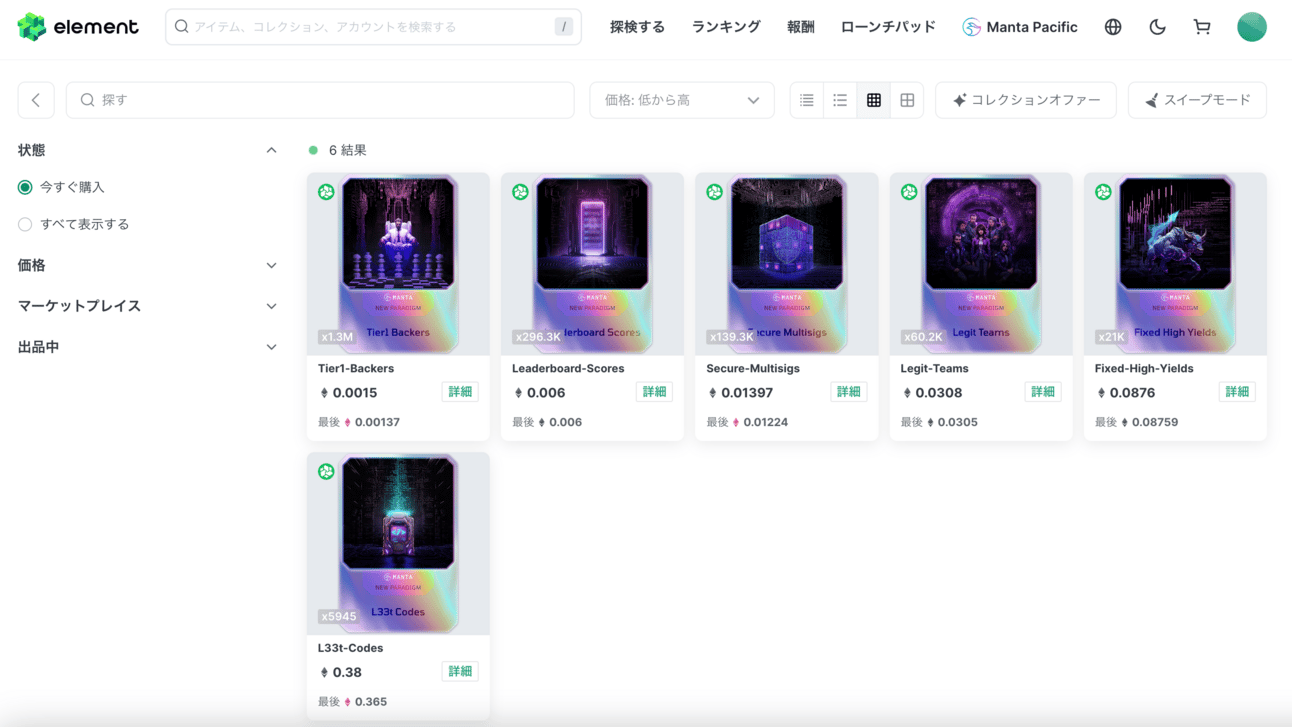Click the 0.0015 price on Tier1-Backers
This screenshot has height=727, width=1292.
point(355,393)
